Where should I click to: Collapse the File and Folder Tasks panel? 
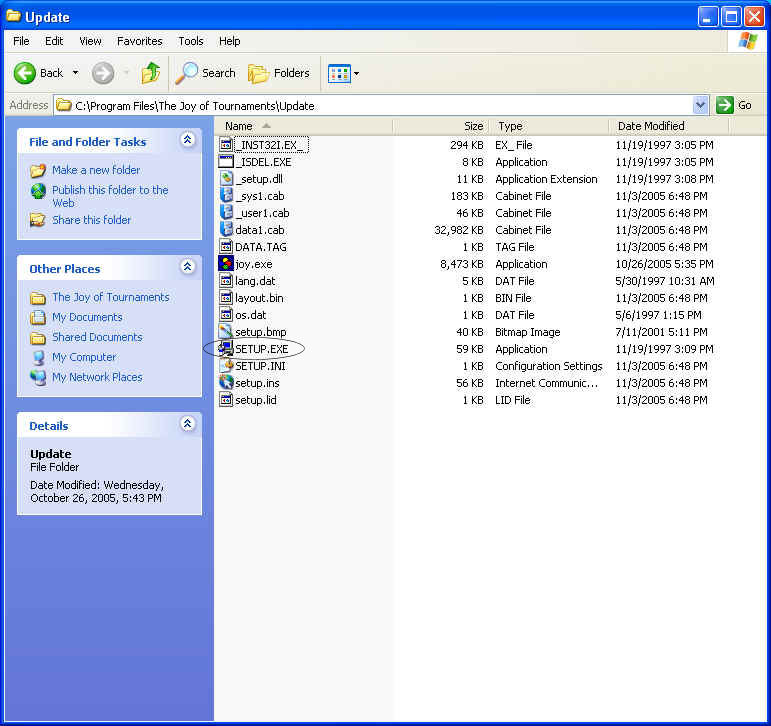click(x=187, y=140)
